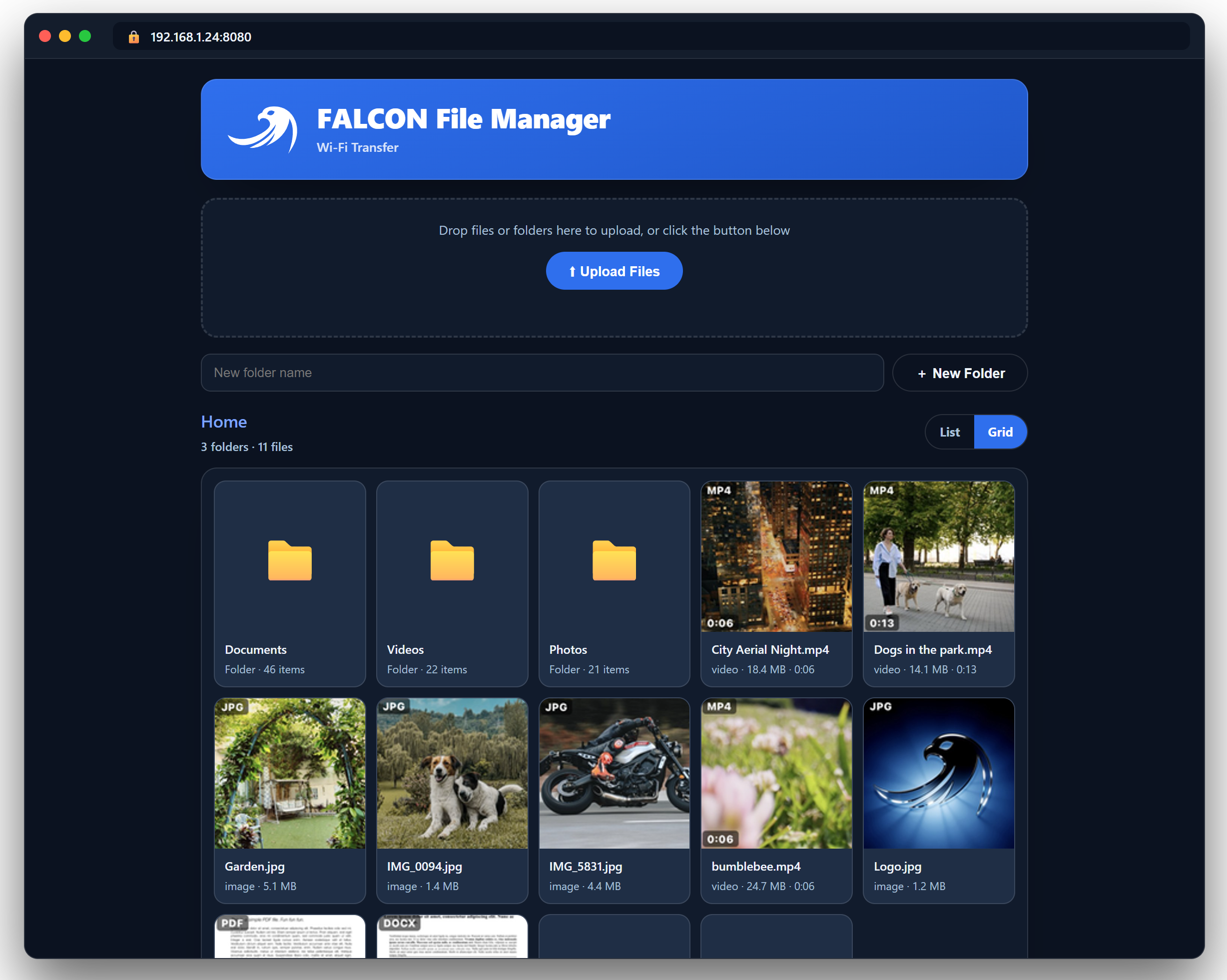Screen dimensions: 1227x980
Task: Click 'image · 1.4 MB' details
Action: [x=423, y=887]
